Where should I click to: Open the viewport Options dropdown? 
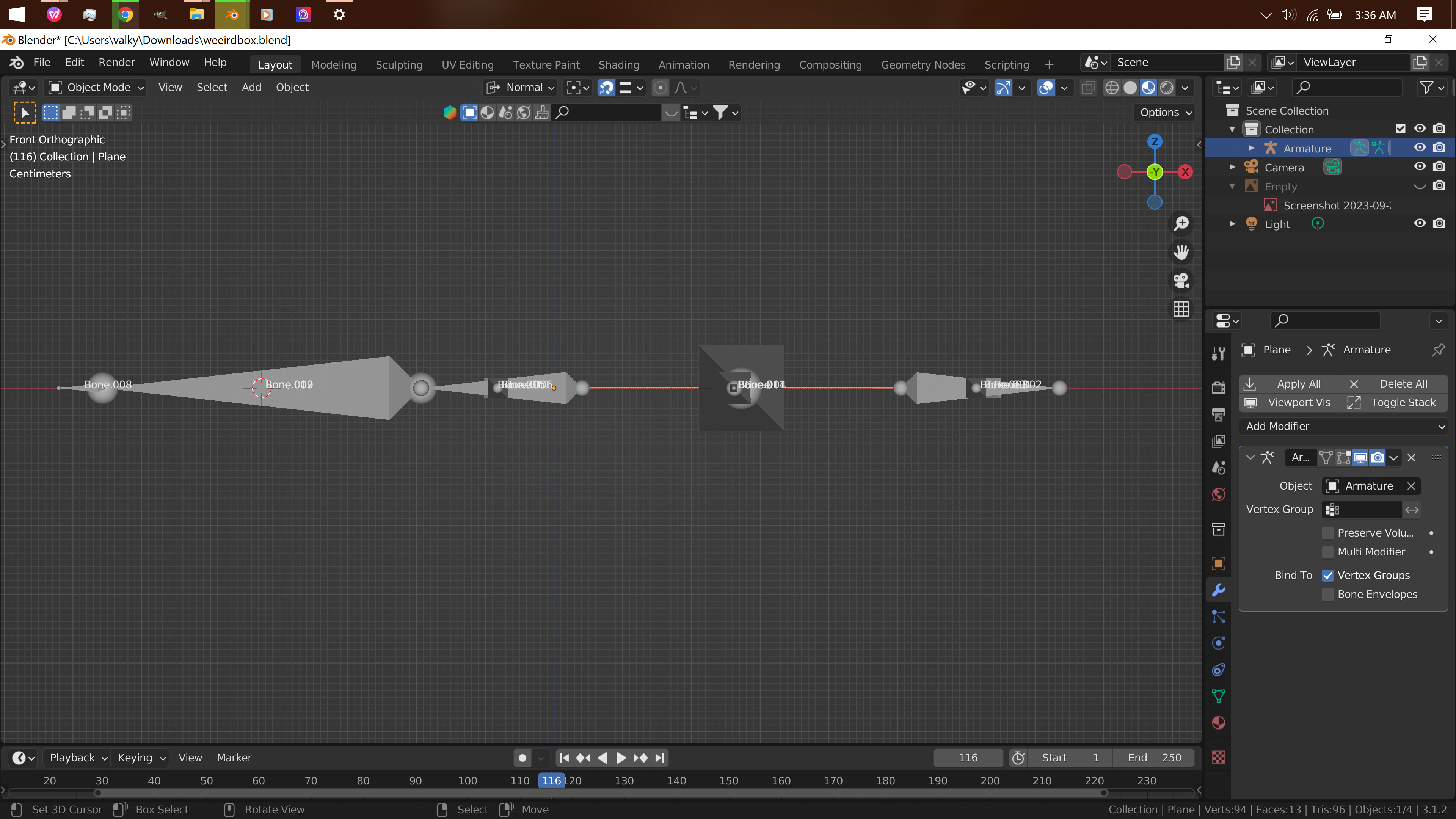pos(1165,113)
